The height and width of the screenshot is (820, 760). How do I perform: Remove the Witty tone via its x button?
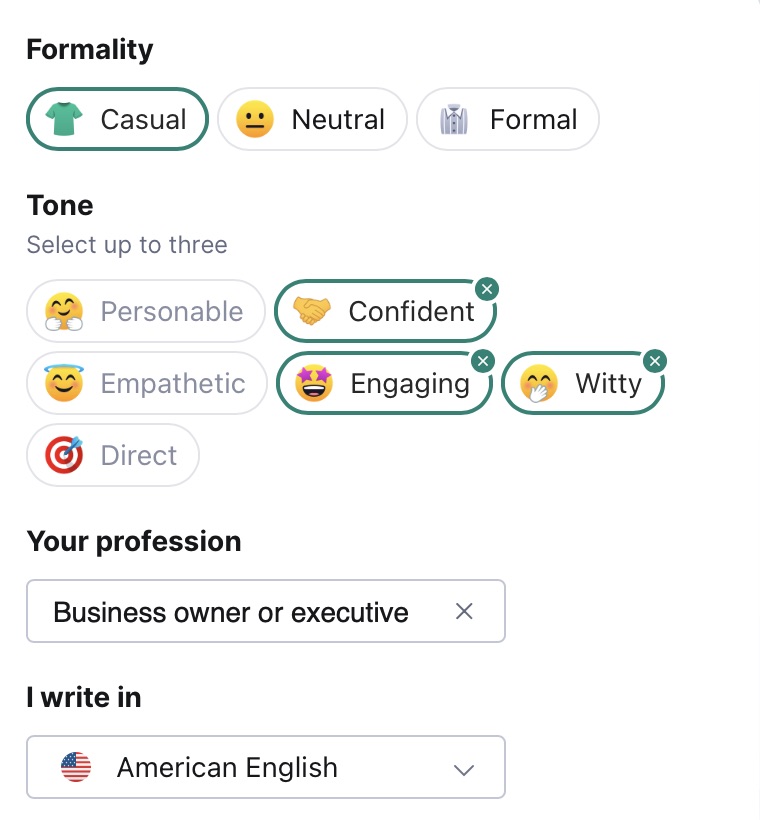point(655,361)
